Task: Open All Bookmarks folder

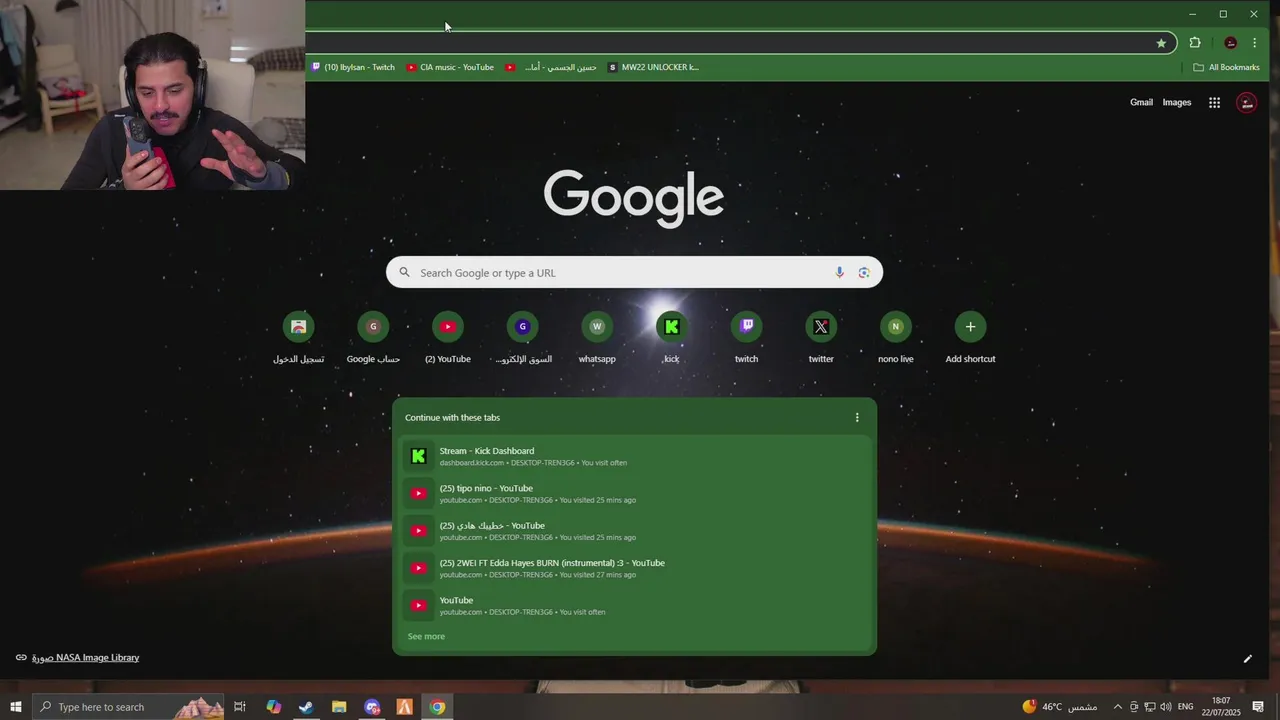Action: pyautogui.click(x=1226, y=67)
